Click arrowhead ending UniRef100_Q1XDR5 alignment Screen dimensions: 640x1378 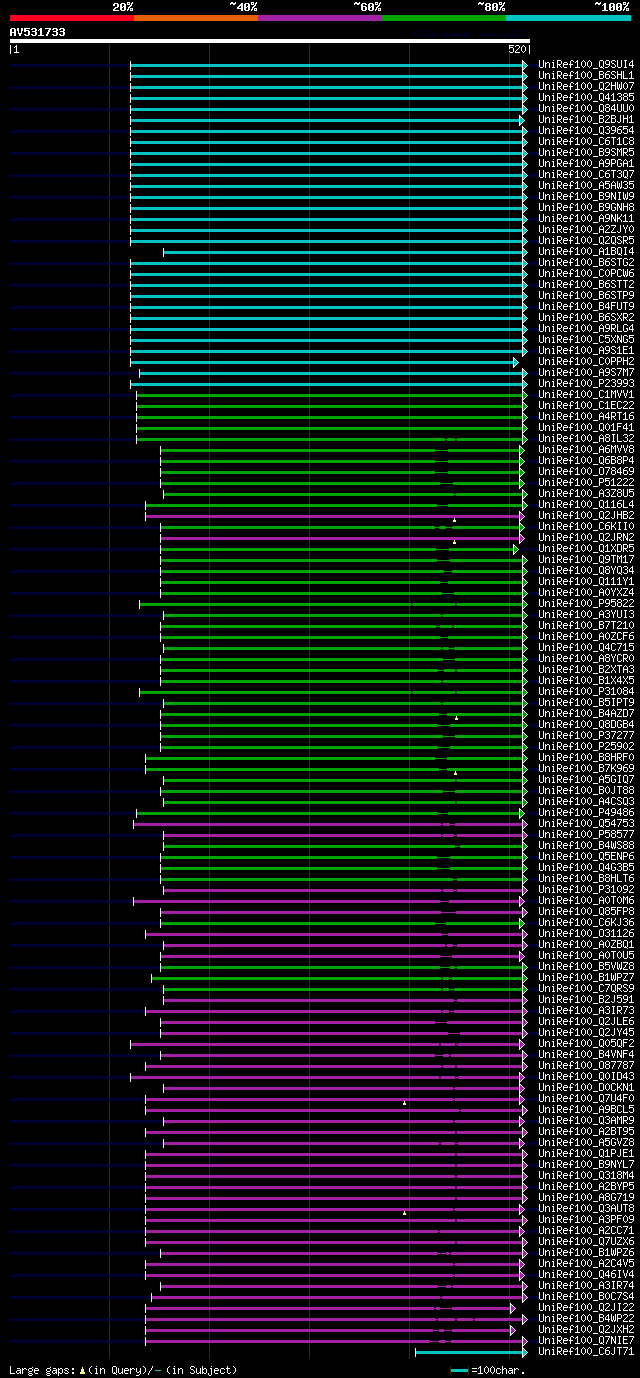tap(516, 549)
